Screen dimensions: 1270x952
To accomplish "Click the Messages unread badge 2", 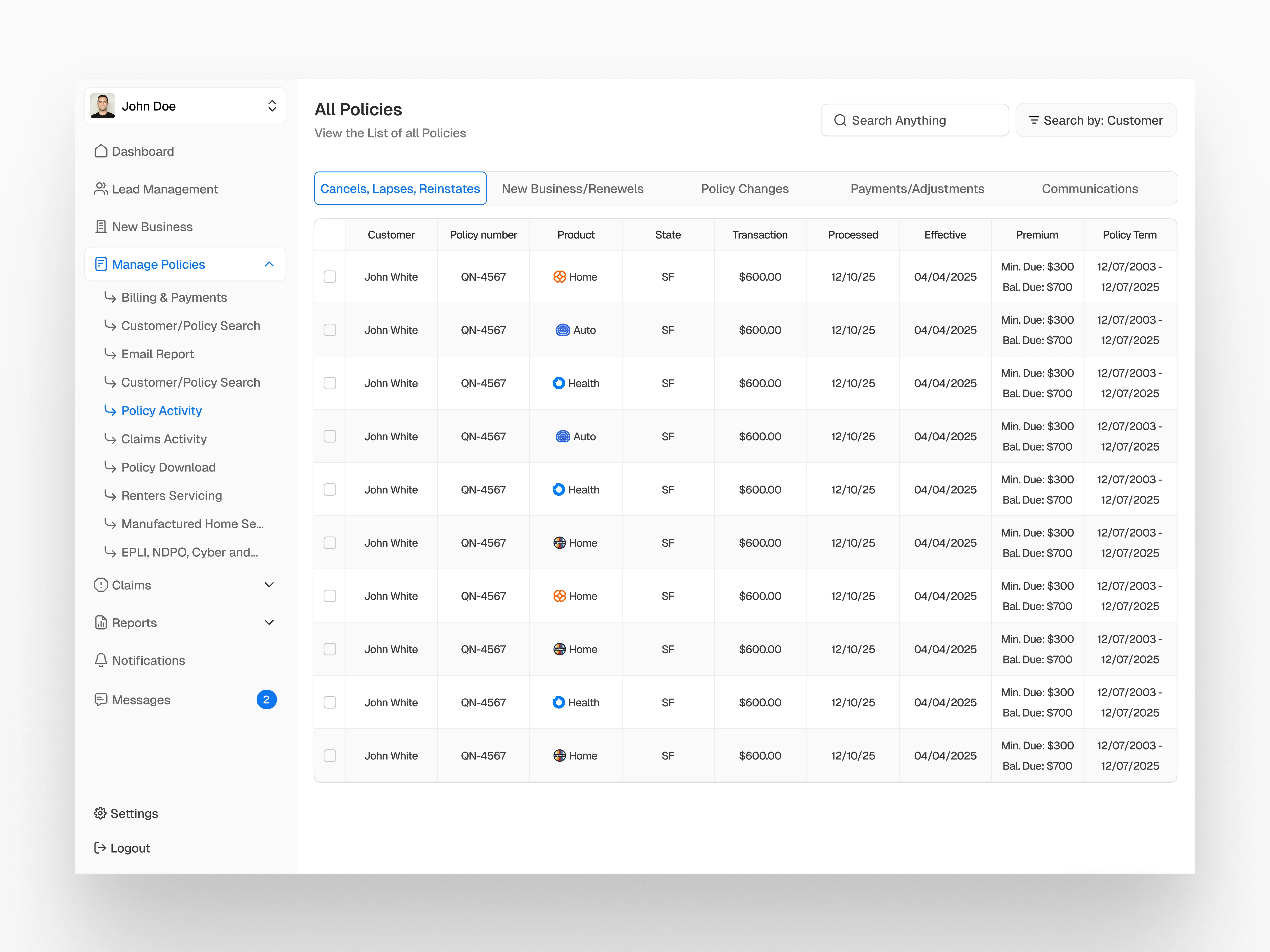I will tap(266, 699).
